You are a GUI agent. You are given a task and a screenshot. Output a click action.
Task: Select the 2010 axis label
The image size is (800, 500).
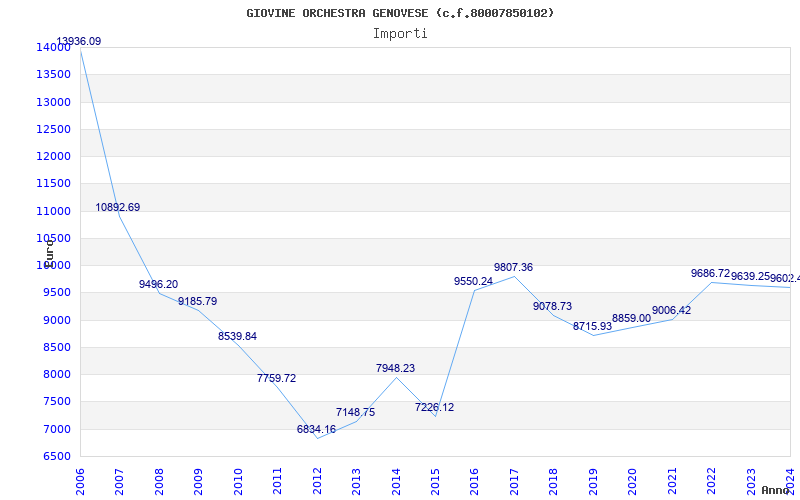pyautogui.click(x=238, y=482)
